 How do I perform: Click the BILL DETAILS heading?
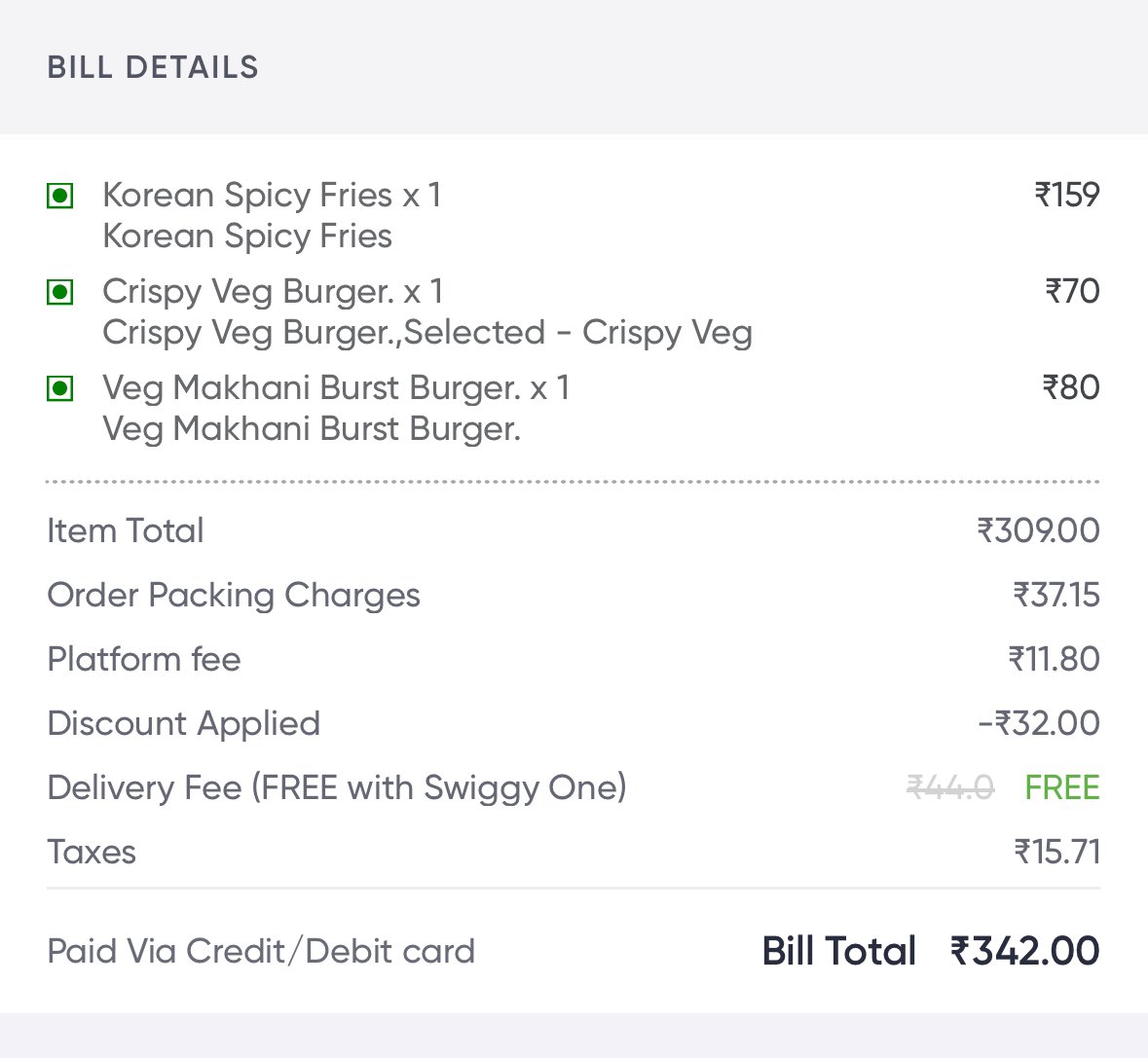153,67
